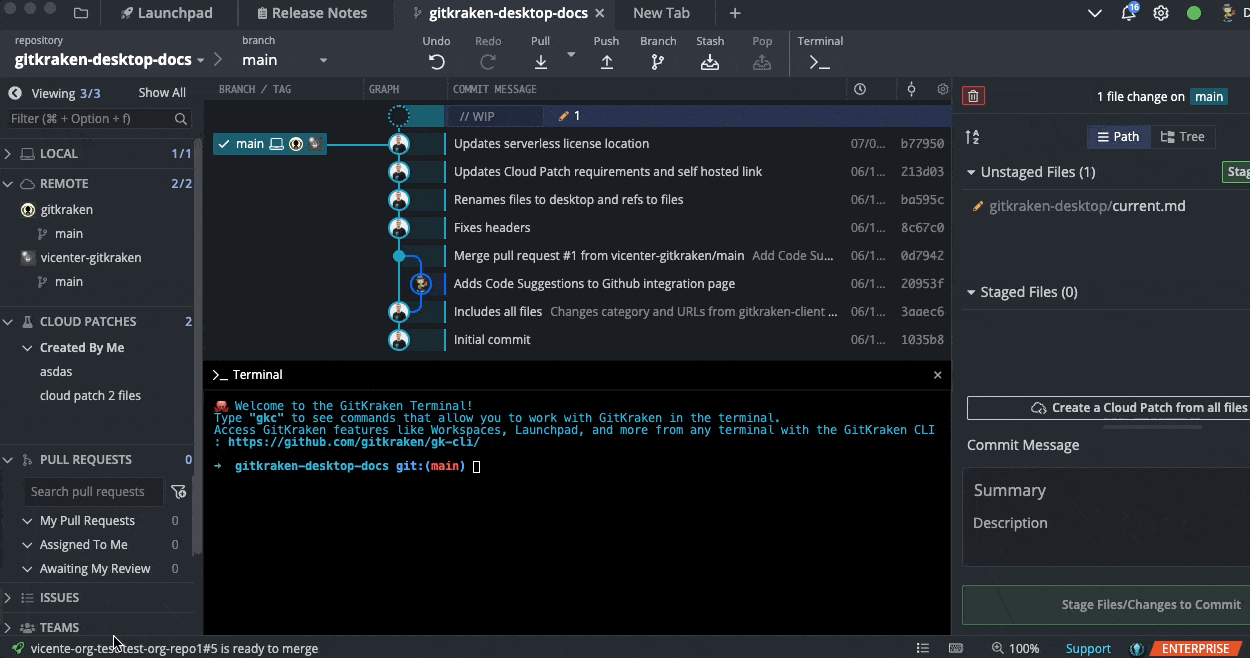Pull changes using the Pull icon
Screen dimensions: 1250x658
pos(540,62)
